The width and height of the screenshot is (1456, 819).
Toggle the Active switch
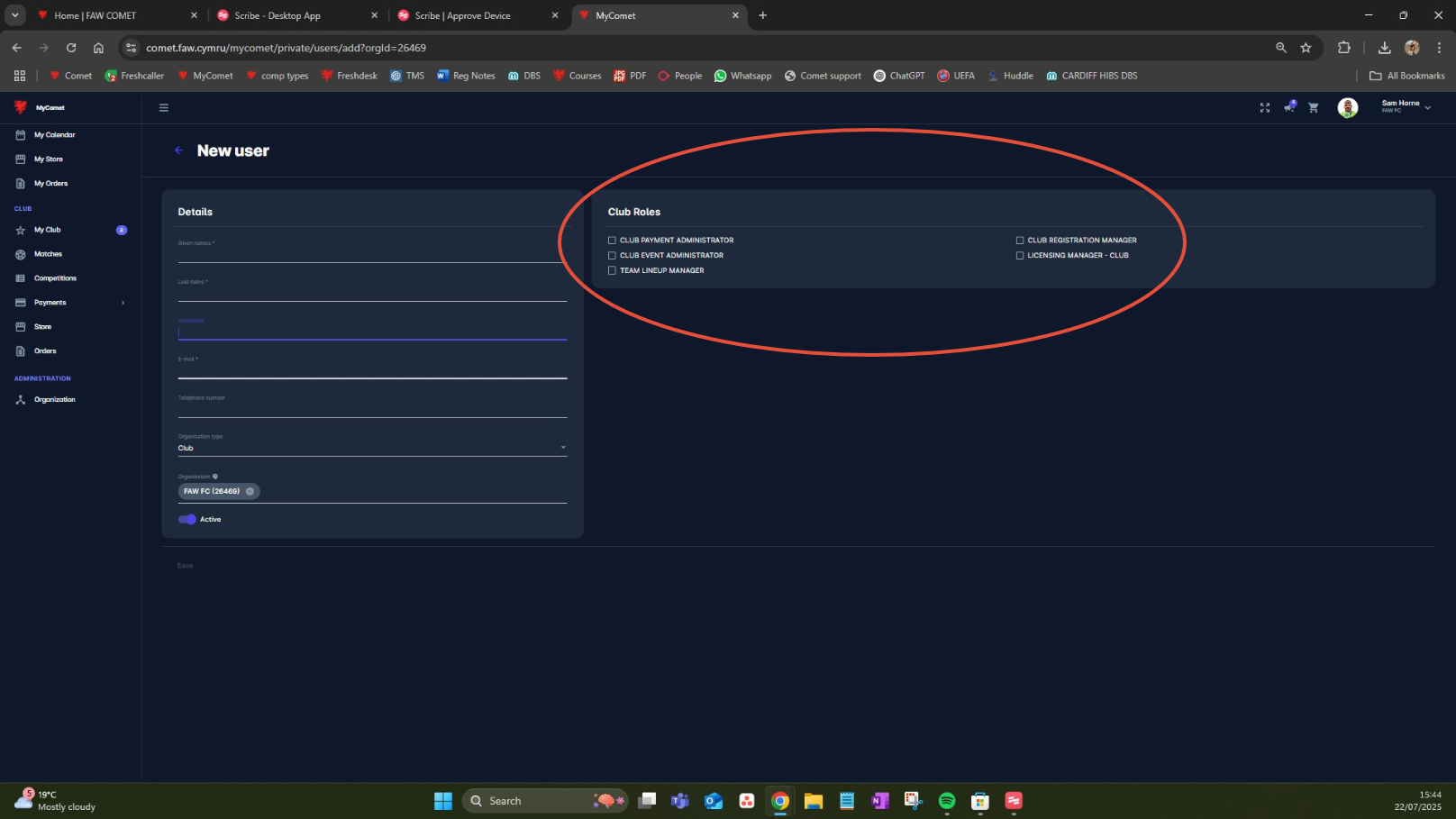tap(187, 520)
